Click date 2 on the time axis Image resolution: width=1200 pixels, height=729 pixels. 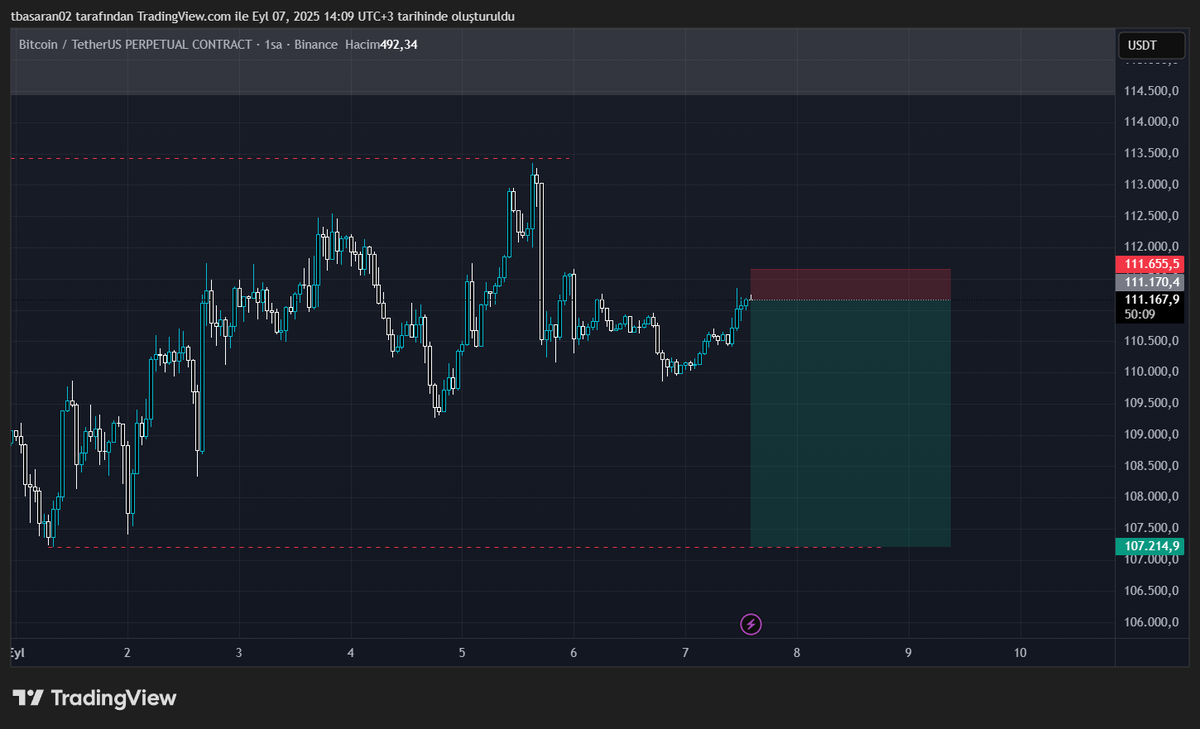(x=127, y=653)
